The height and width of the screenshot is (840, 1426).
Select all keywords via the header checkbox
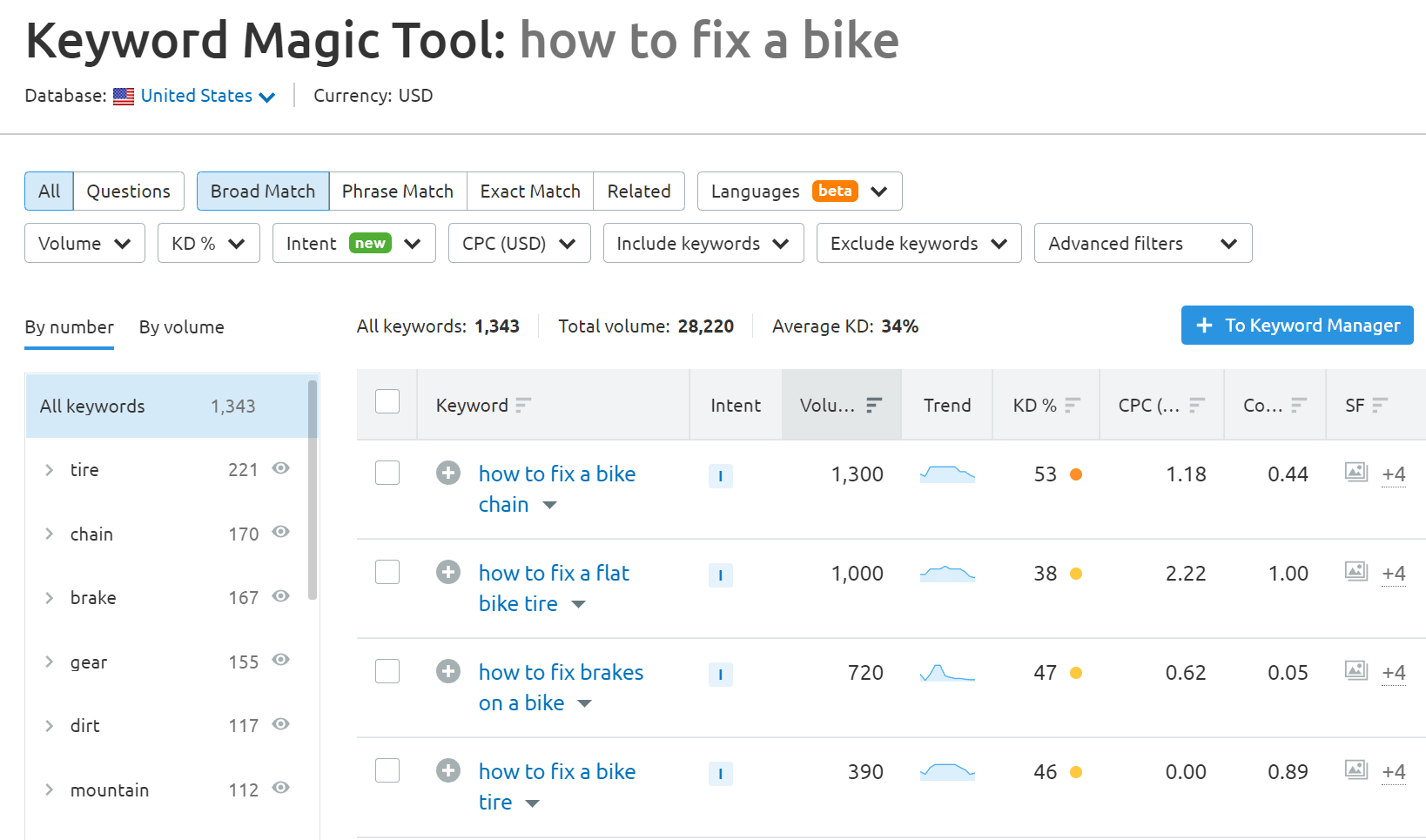[x=387, y=400]
